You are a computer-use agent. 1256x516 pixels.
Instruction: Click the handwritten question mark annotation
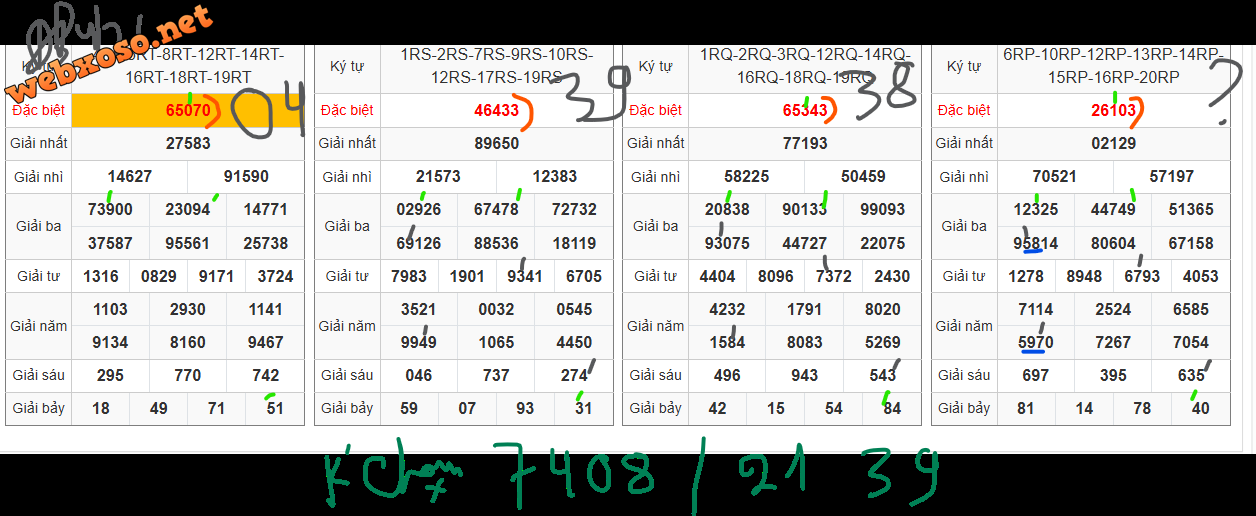tap(1221, 92)
